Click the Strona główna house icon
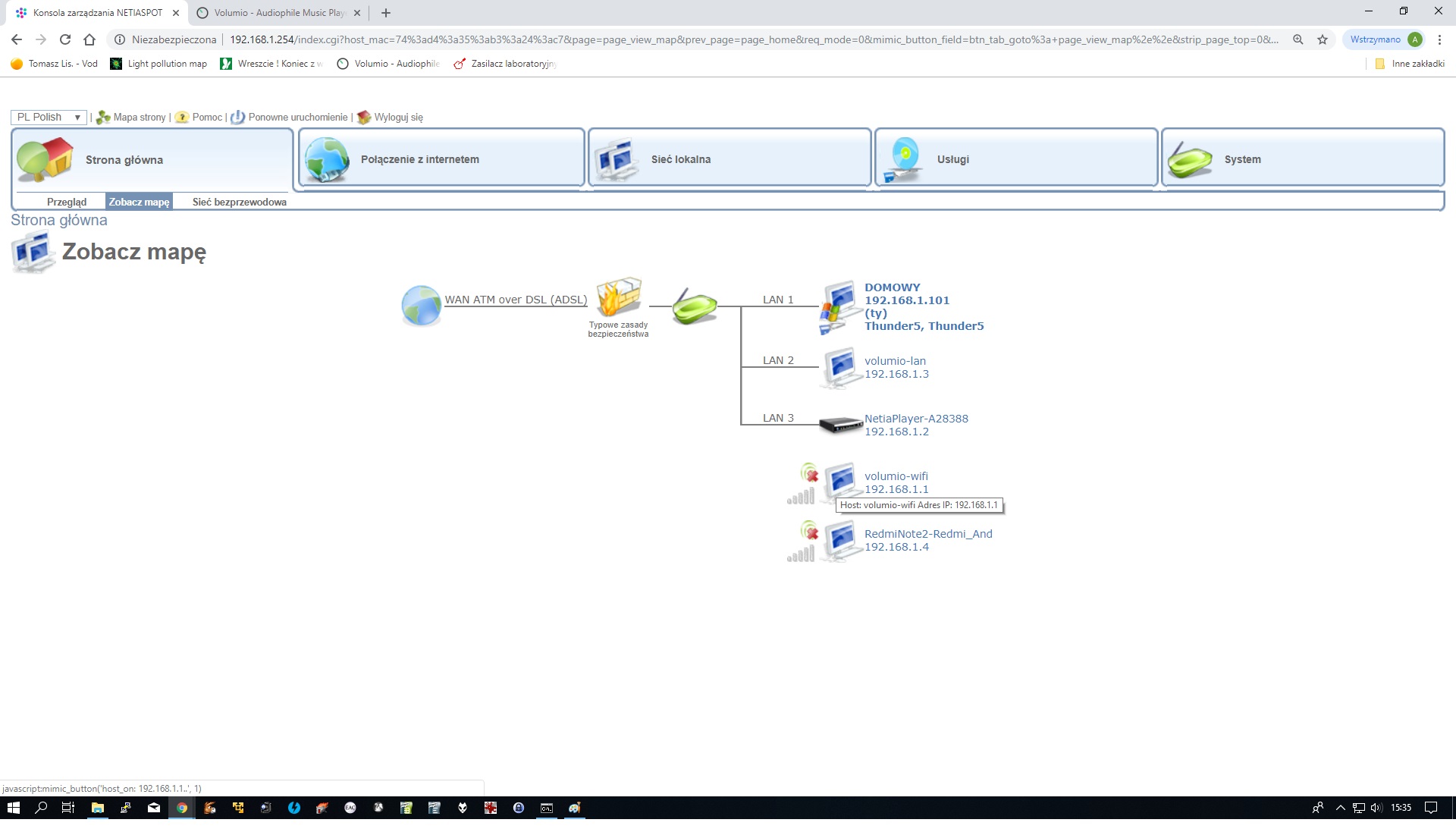The height and width of the screenshot is (832, 1456). (x=45, y=159)
